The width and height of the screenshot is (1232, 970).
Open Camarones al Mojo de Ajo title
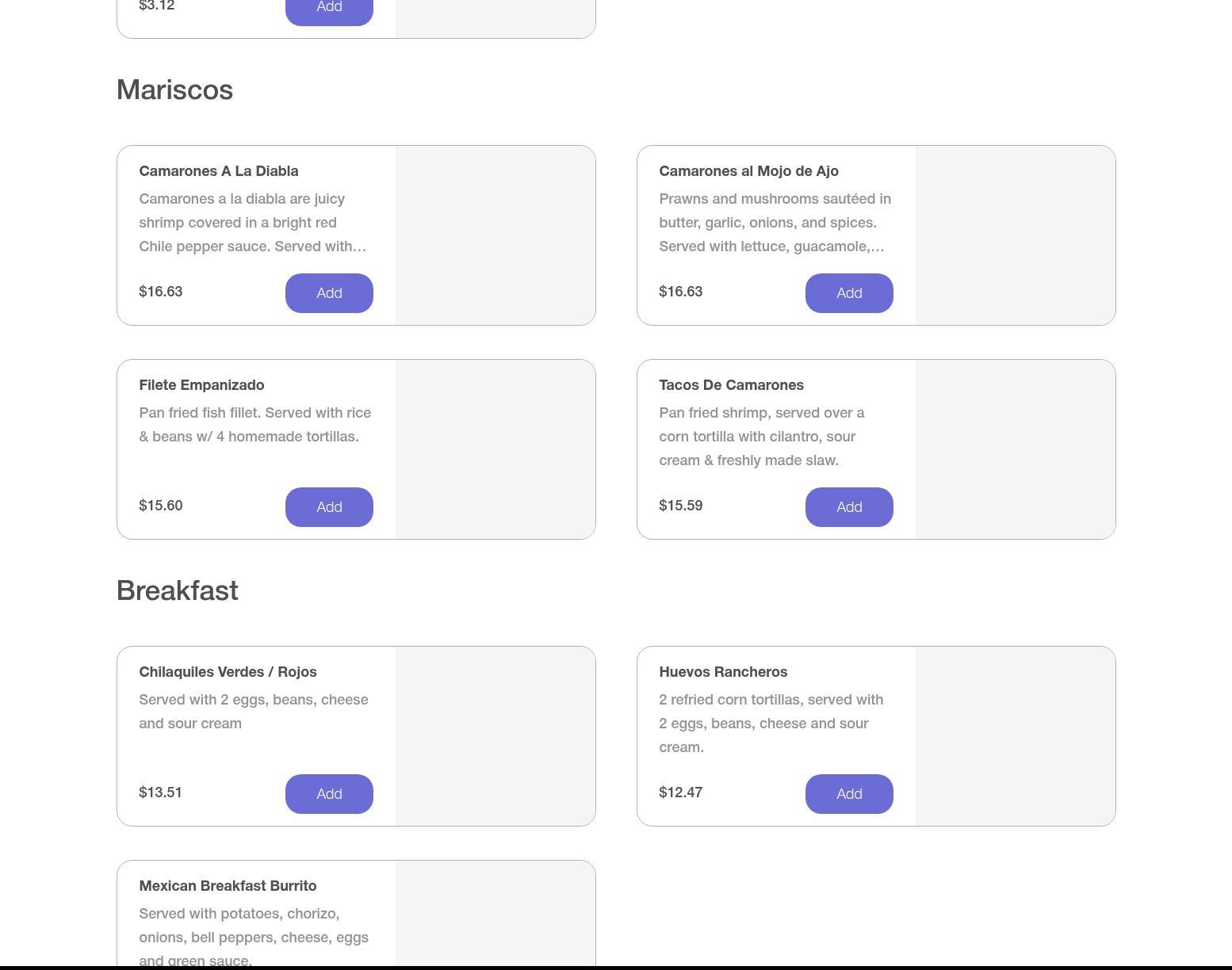(748, 171)
